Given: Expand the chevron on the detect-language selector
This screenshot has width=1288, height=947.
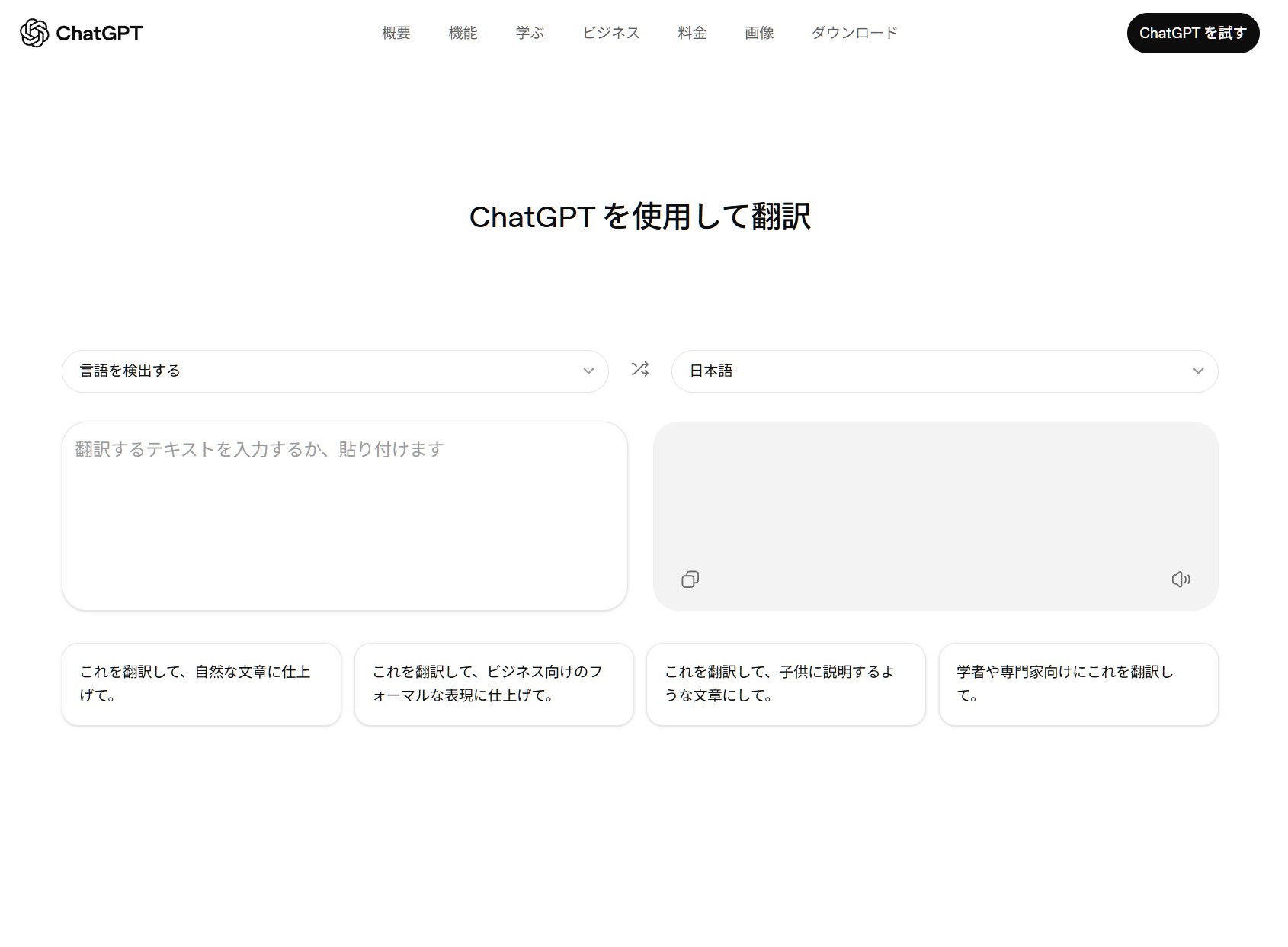Looking at the screenshot, I should point(588,371).
